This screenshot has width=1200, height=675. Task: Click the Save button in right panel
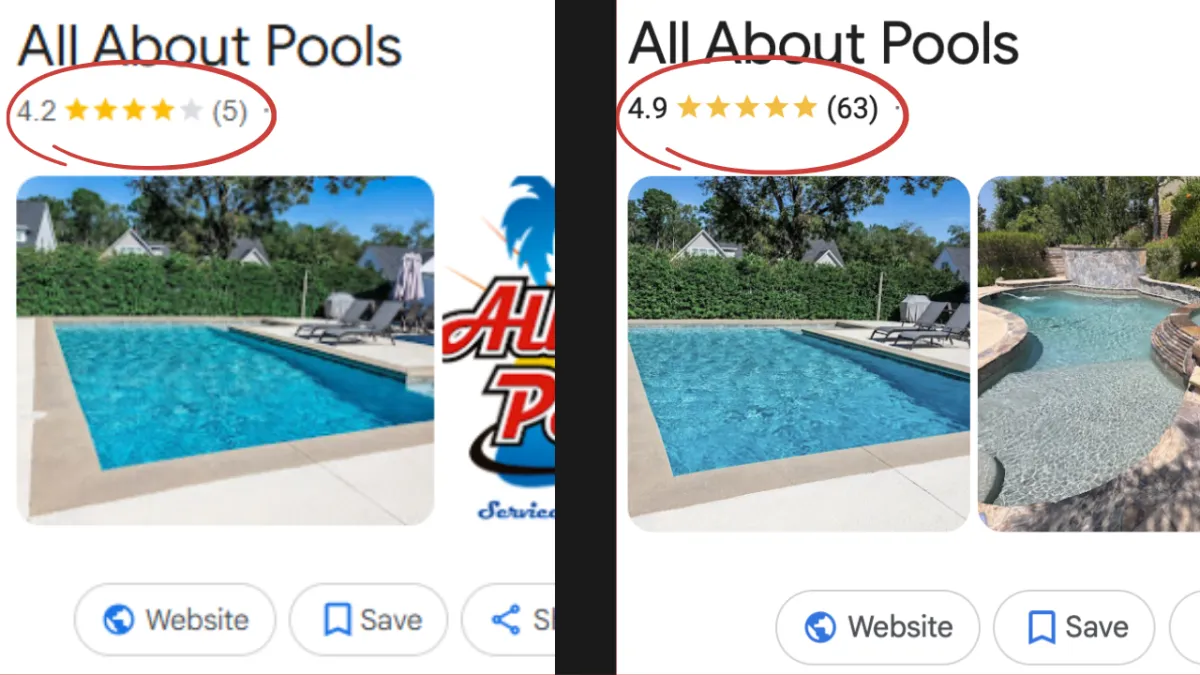point(1074,627)
